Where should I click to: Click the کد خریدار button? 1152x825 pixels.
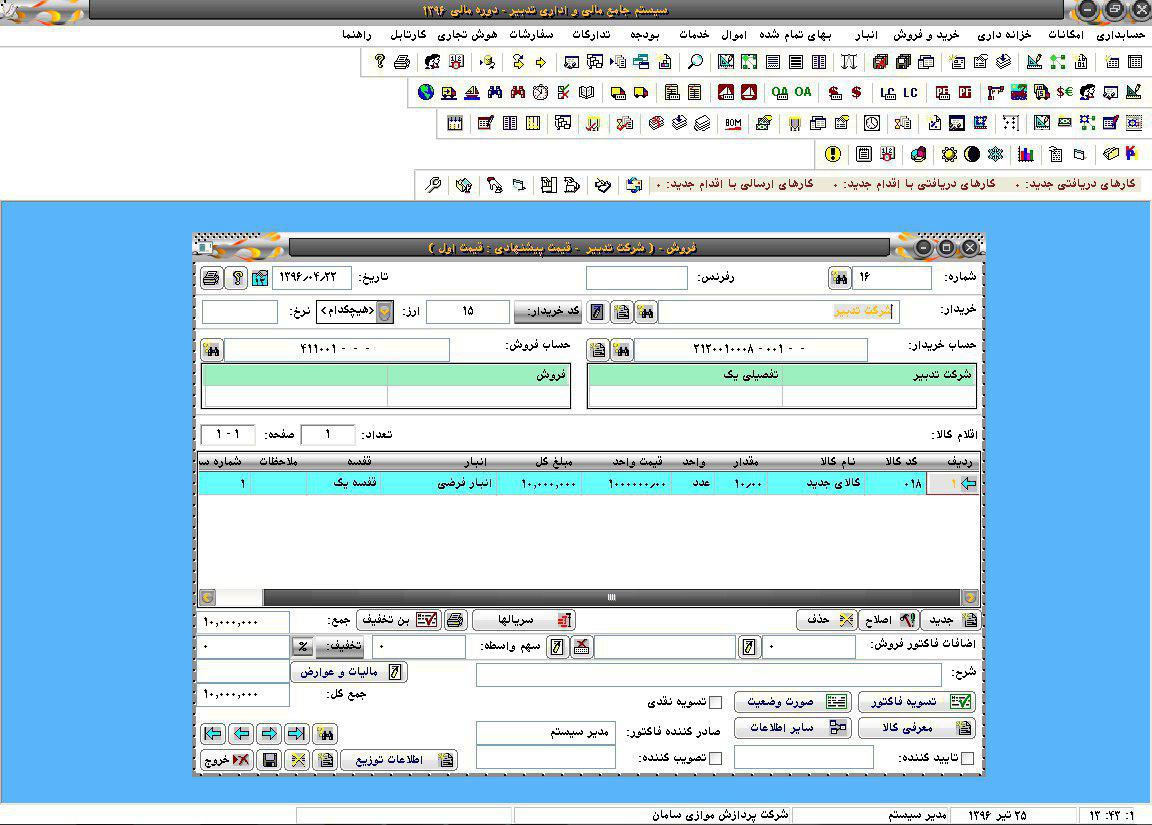[x=548, y=312]
